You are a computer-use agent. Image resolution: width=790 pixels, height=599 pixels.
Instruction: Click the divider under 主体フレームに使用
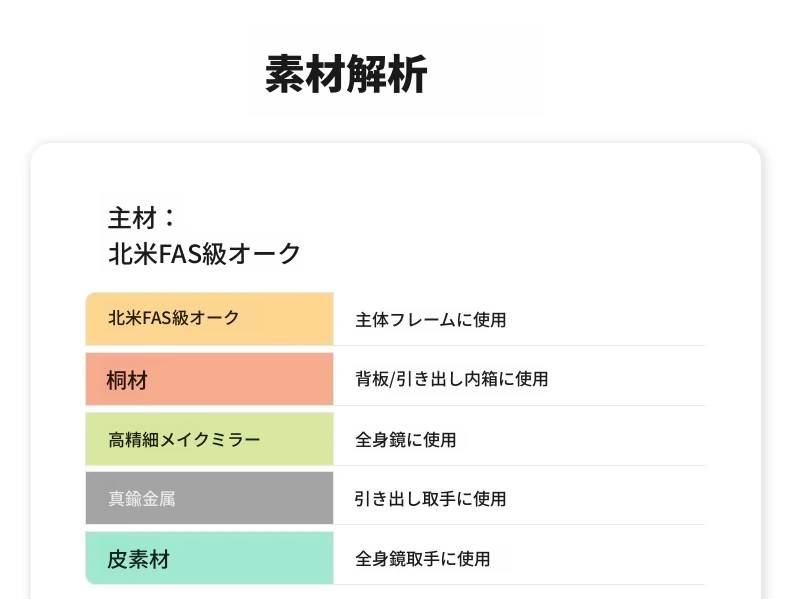coord(519,346)
